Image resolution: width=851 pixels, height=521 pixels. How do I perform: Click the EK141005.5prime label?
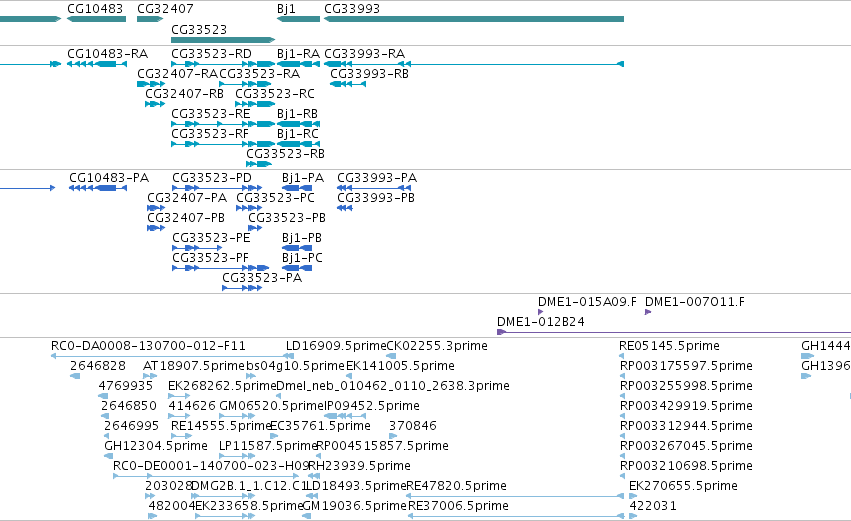[x=400, y=366]
